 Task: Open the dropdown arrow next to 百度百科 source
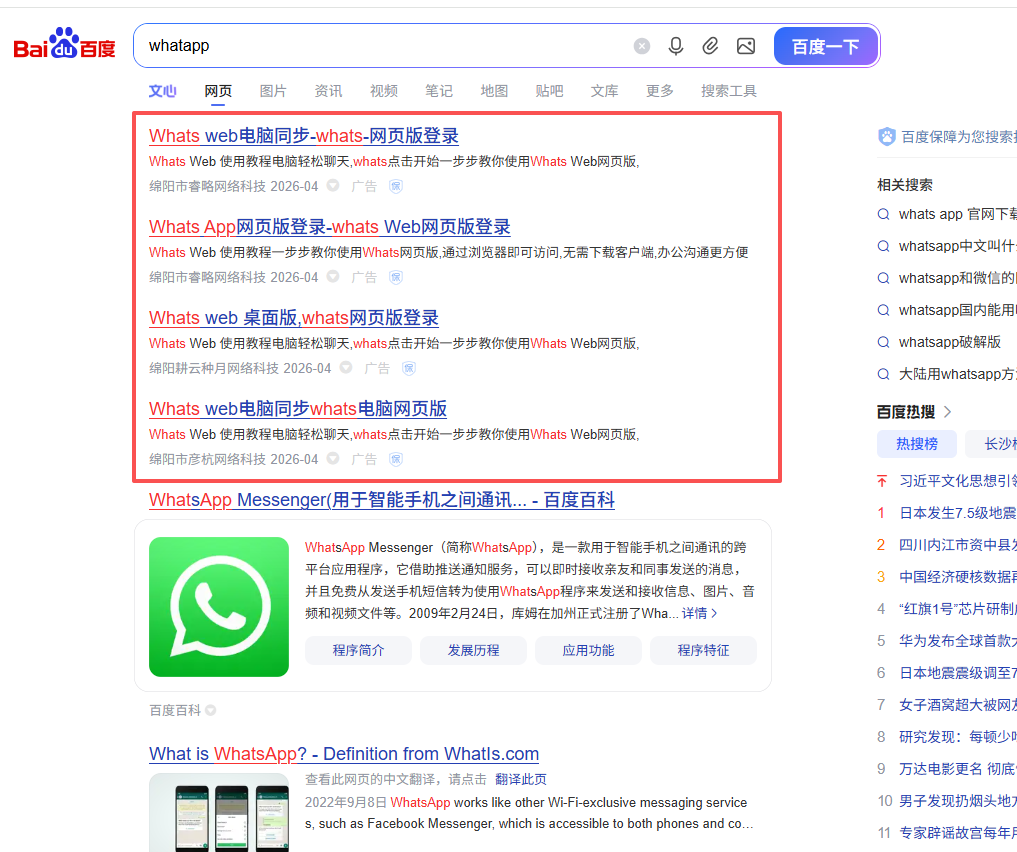pos(210,711)
